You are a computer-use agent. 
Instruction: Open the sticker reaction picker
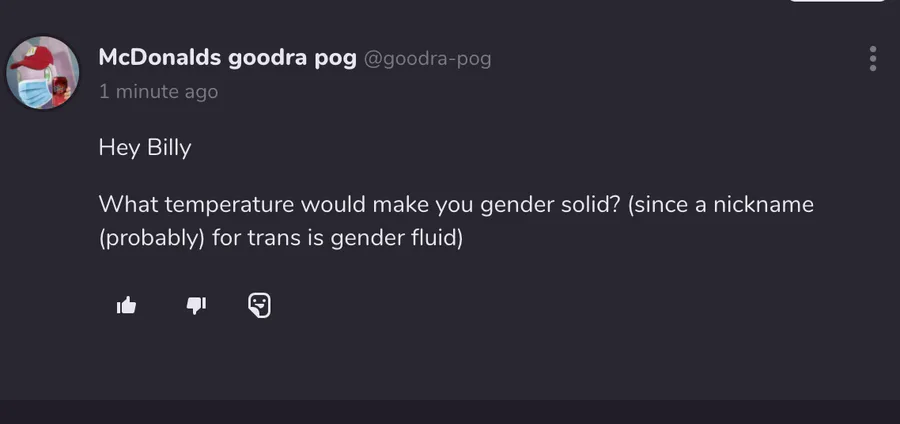259,305
